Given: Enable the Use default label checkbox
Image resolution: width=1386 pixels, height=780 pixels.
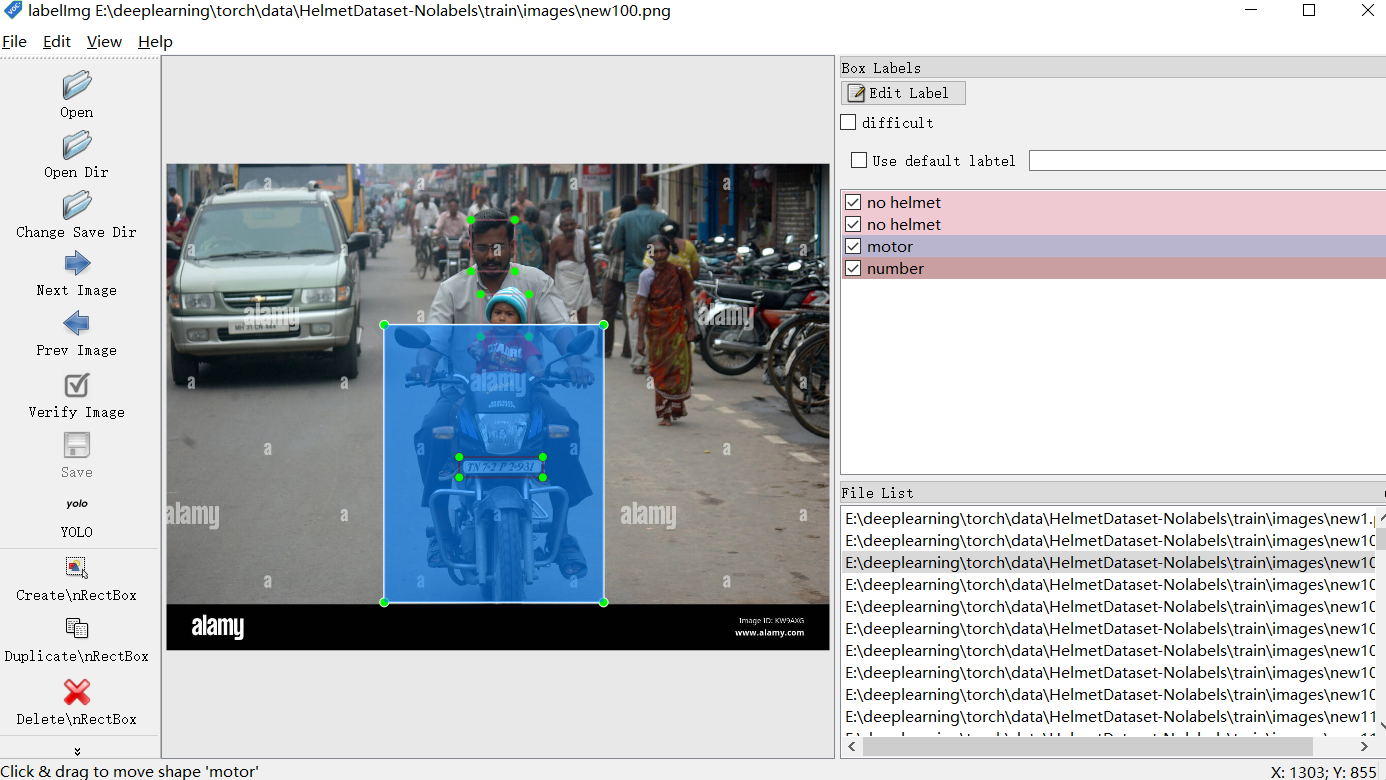Looking at the screenshot, I should click(x=859, y=160).
